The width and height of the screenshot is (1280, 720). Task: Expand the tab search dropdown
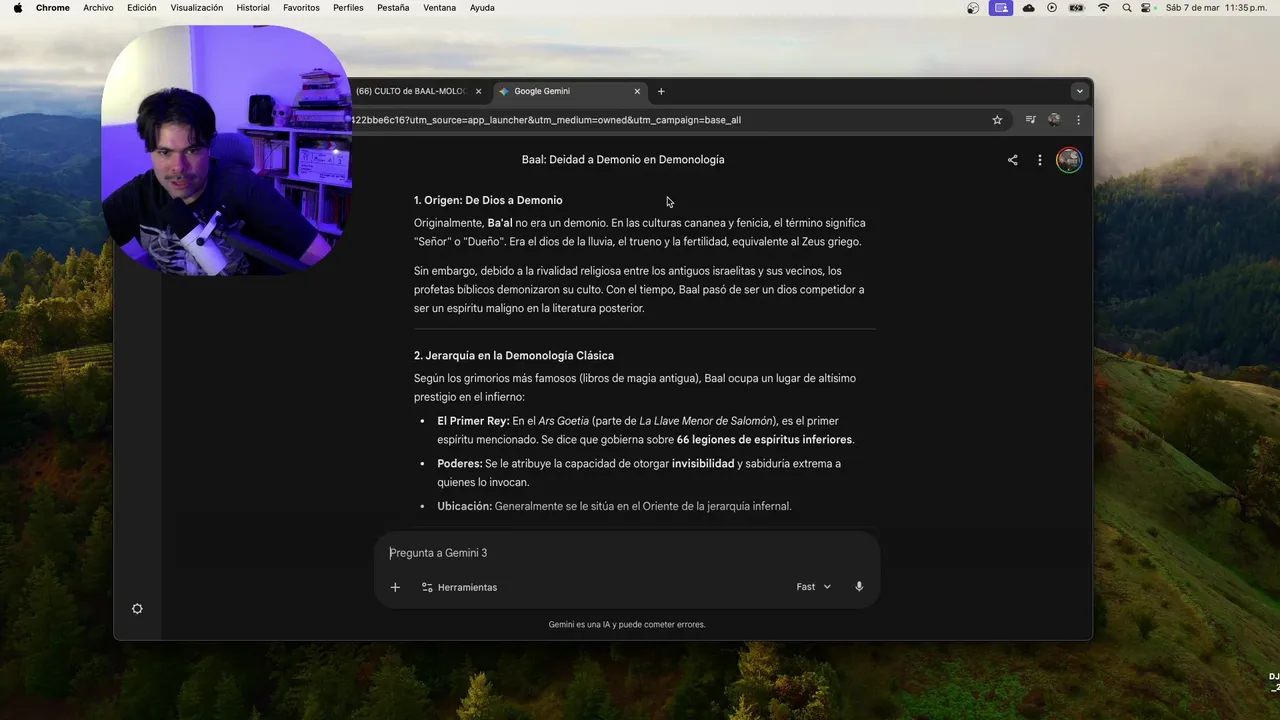click(x=1079, y=91)
